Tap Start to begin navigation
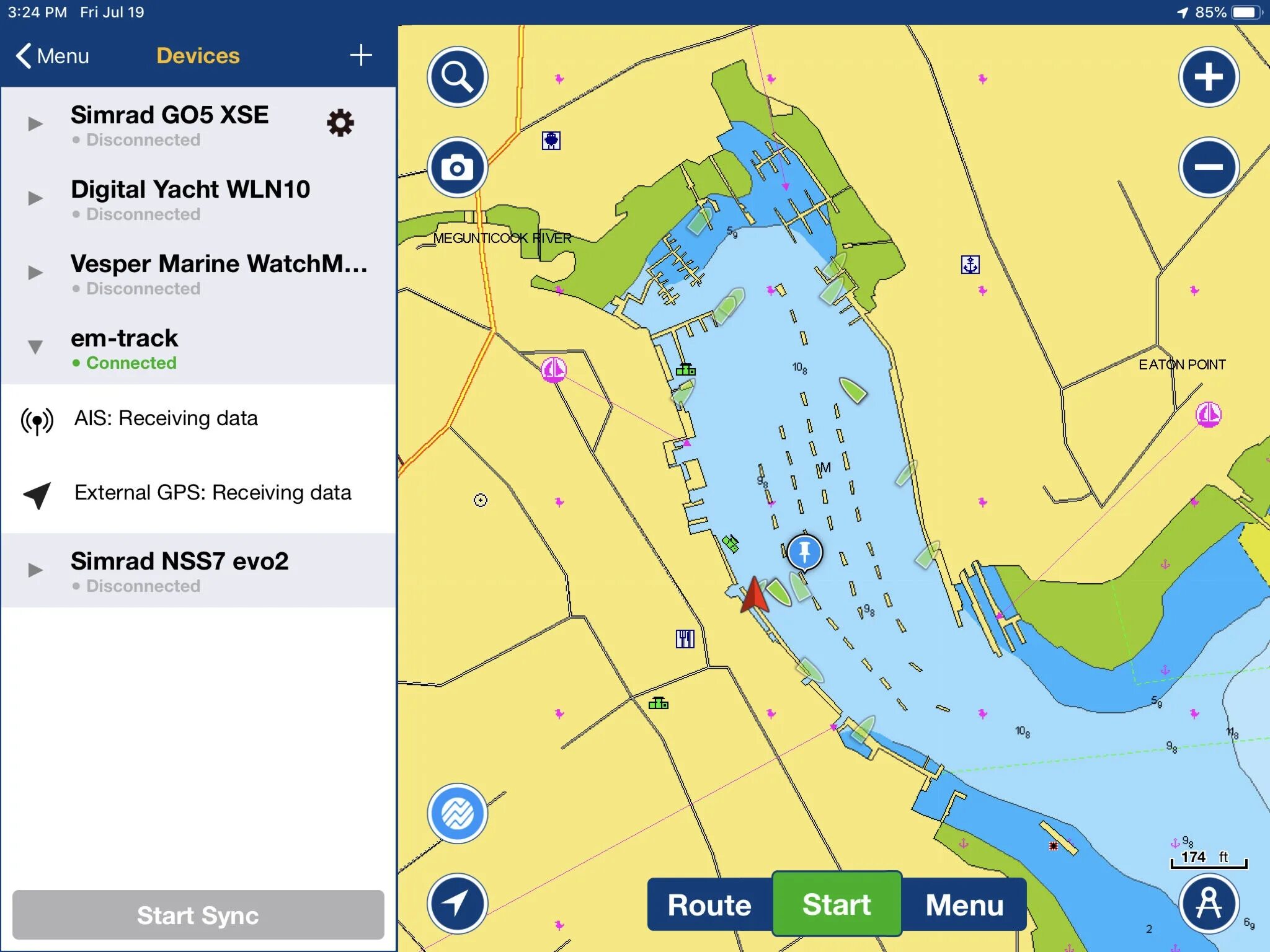 [x=838, y=905]
